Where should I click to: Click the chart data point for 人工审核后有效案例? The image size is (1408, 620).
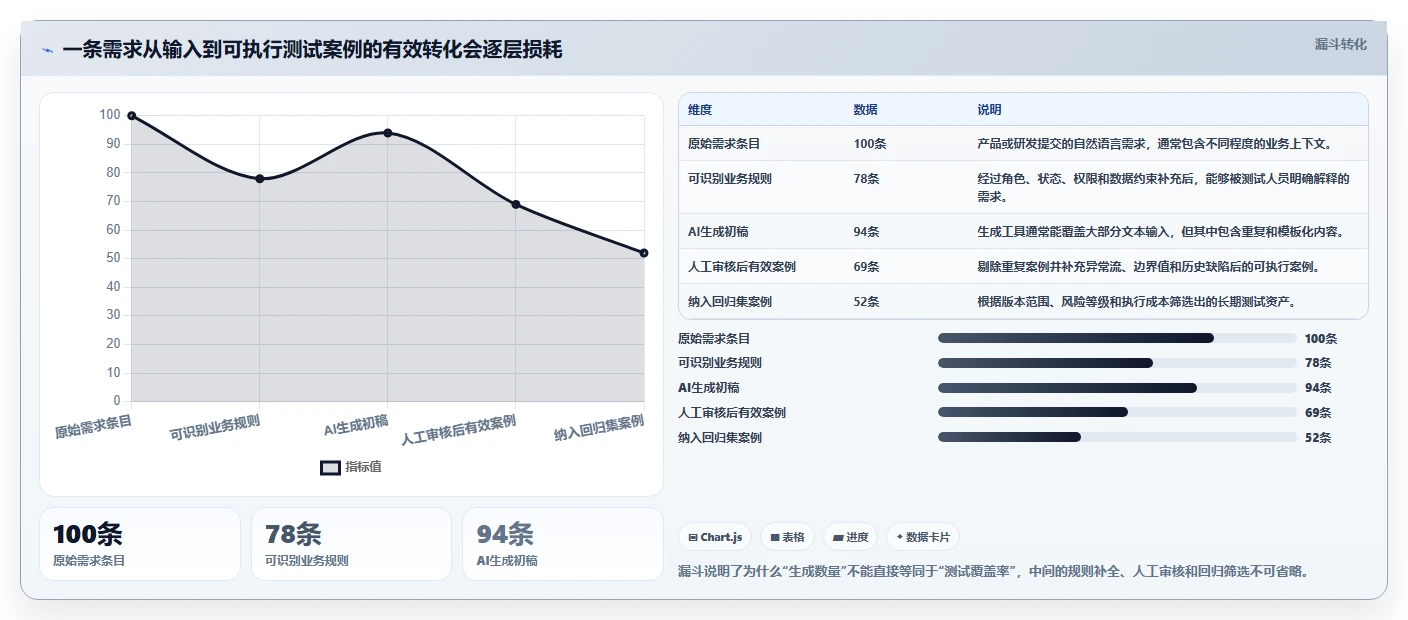[515, 204]
